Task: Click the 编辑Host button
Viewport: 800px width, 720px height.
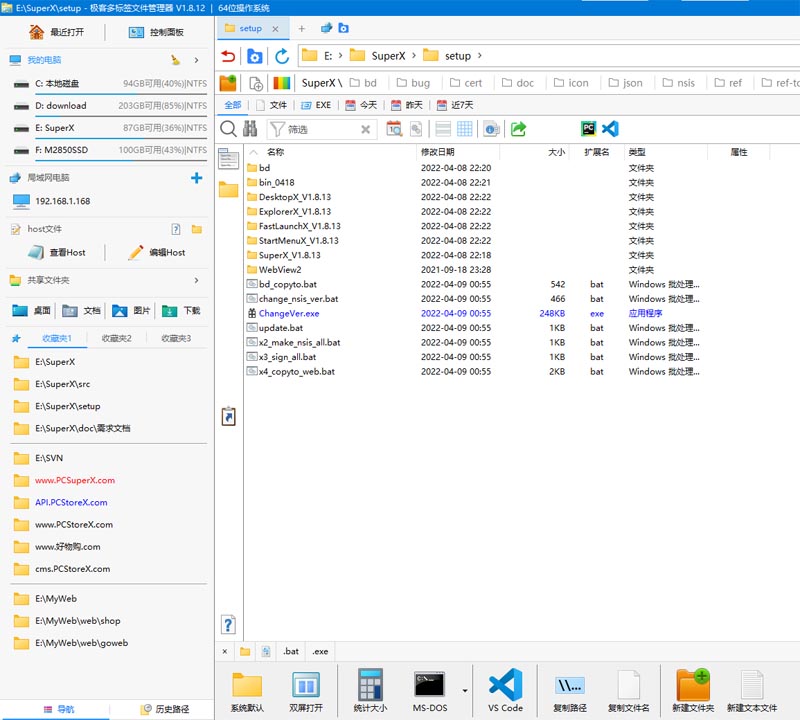Action: [157, 253]
